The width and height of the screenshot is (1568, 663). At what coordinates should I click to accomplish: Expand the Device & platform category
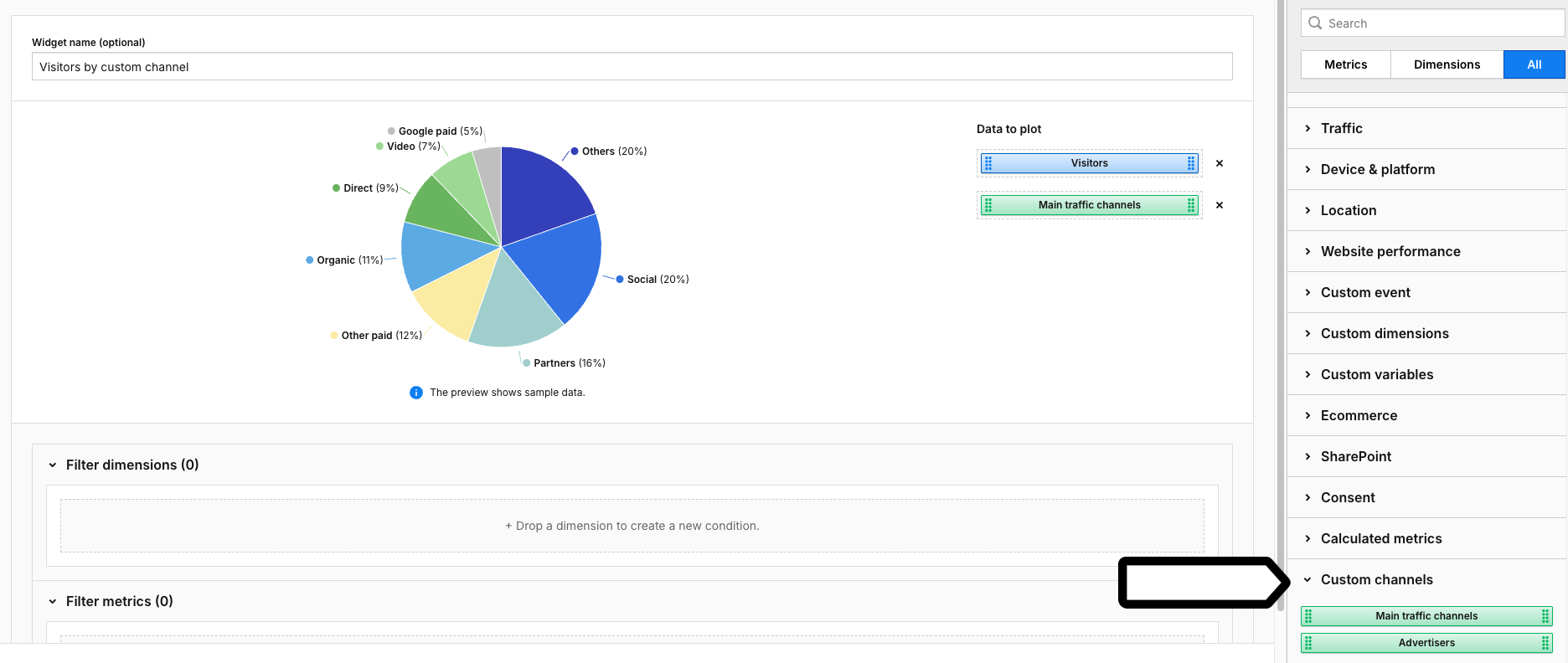(x=1377, y=169)
